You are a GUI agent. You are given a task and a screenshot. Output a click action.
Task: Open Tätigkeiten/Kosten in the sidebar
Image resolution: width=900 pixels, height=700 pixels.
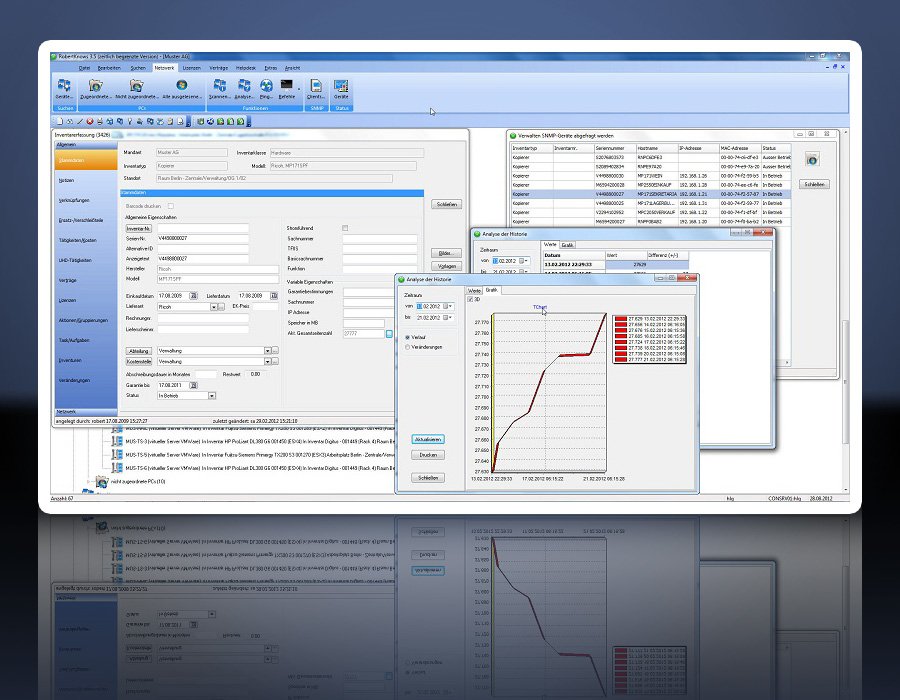(77, 240)
